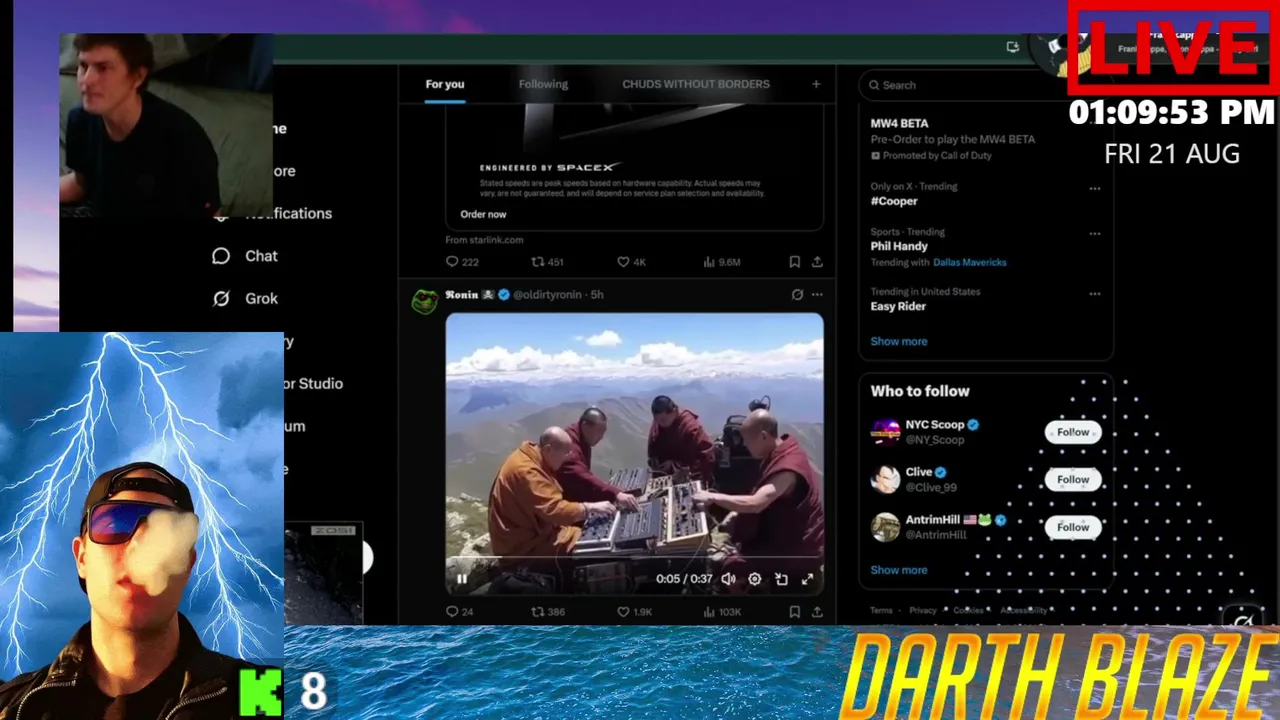Open the AntrimHill profile name
This screenshot has width=1280, height=720.
(933, 520)
